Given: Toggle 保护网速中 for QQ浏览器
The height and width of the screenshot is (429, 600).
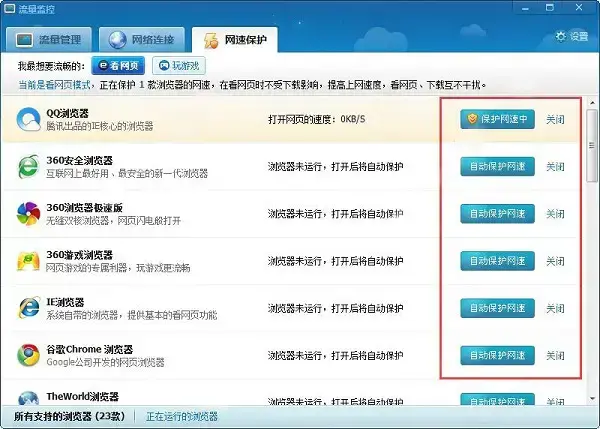Looking at the screenshot, I should click(497, 119).
